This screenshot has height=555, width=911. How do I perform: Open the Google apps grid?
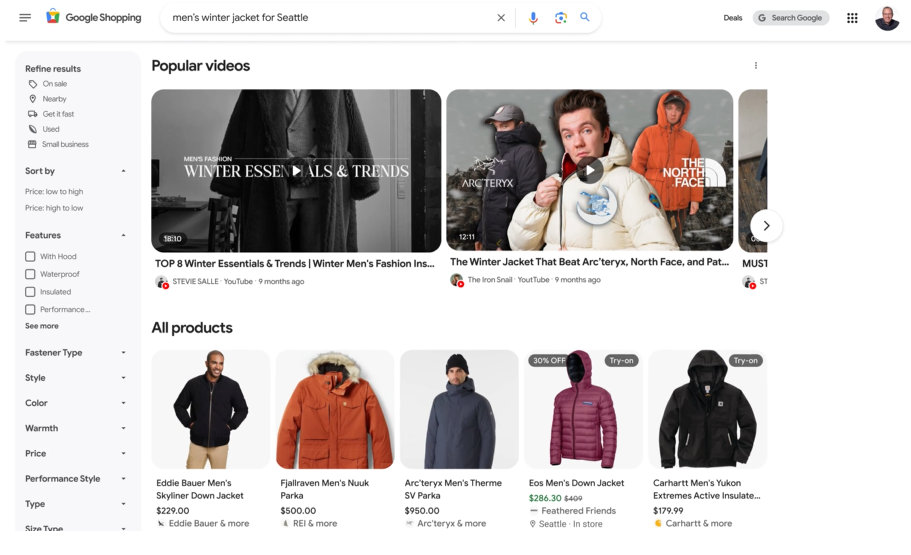852,18
